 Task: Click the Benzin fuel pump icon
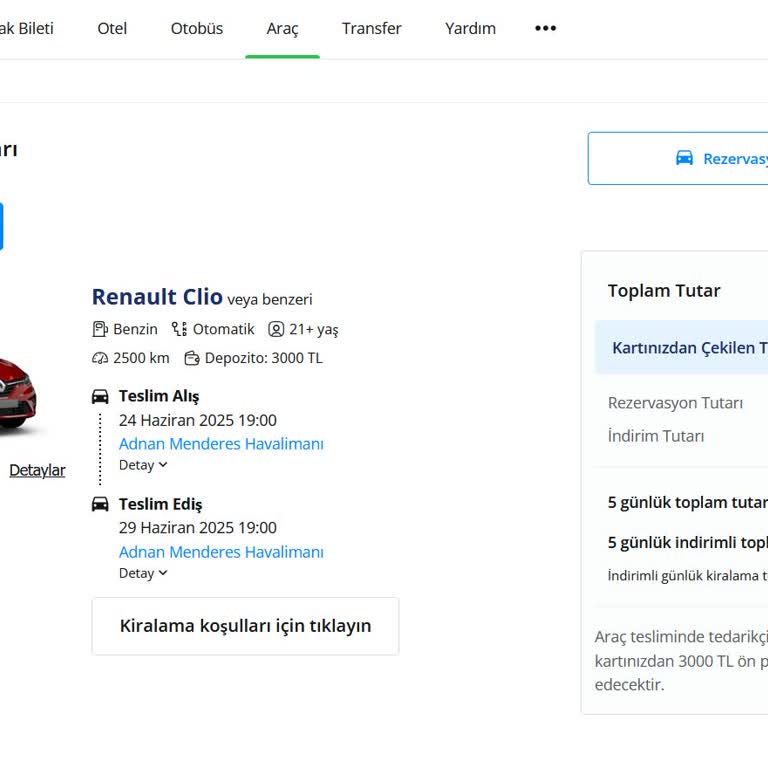(100, 329)
